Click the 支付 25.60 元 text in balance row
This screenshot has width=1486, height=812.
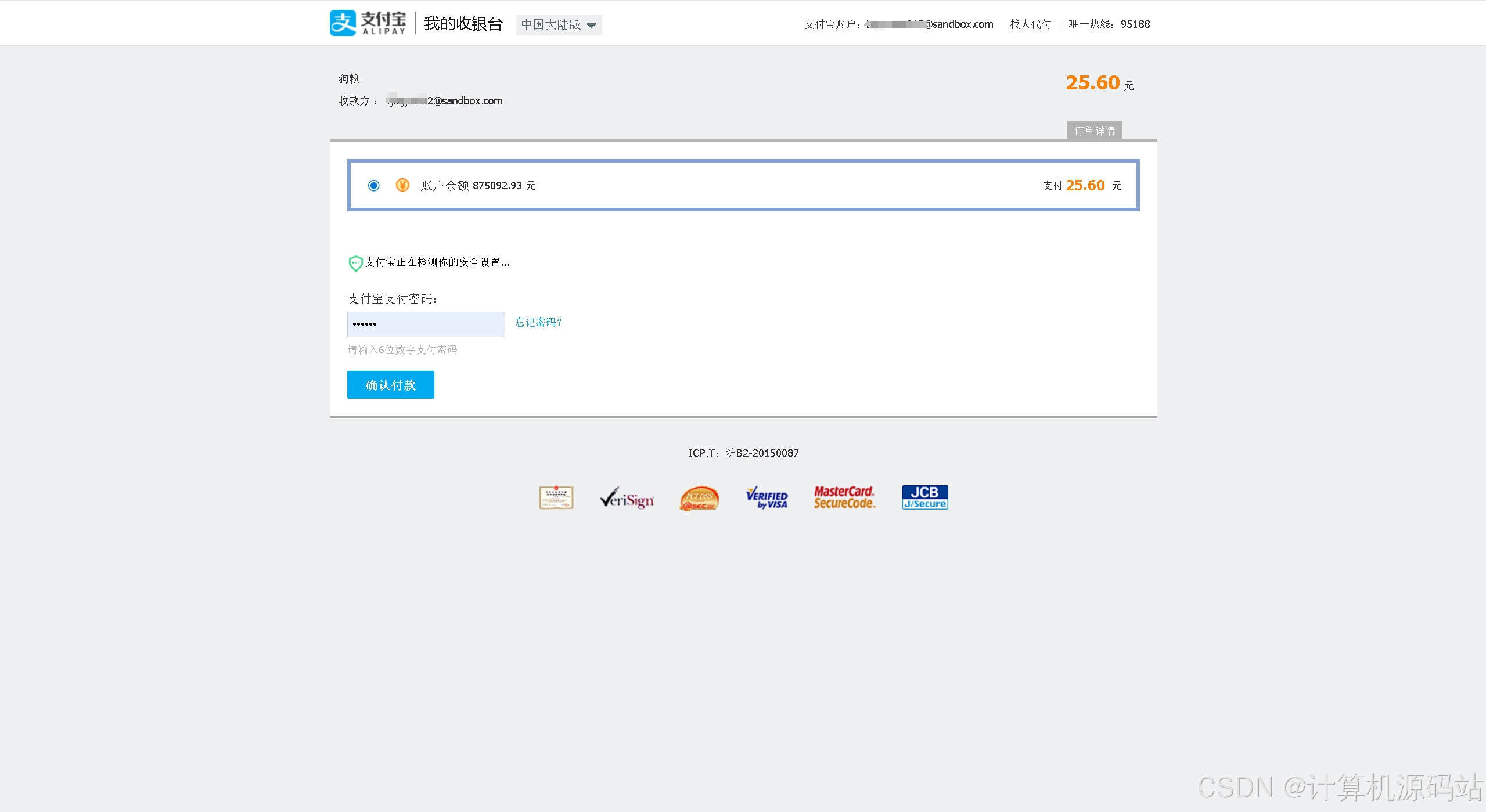click(x=1082, y=186)
